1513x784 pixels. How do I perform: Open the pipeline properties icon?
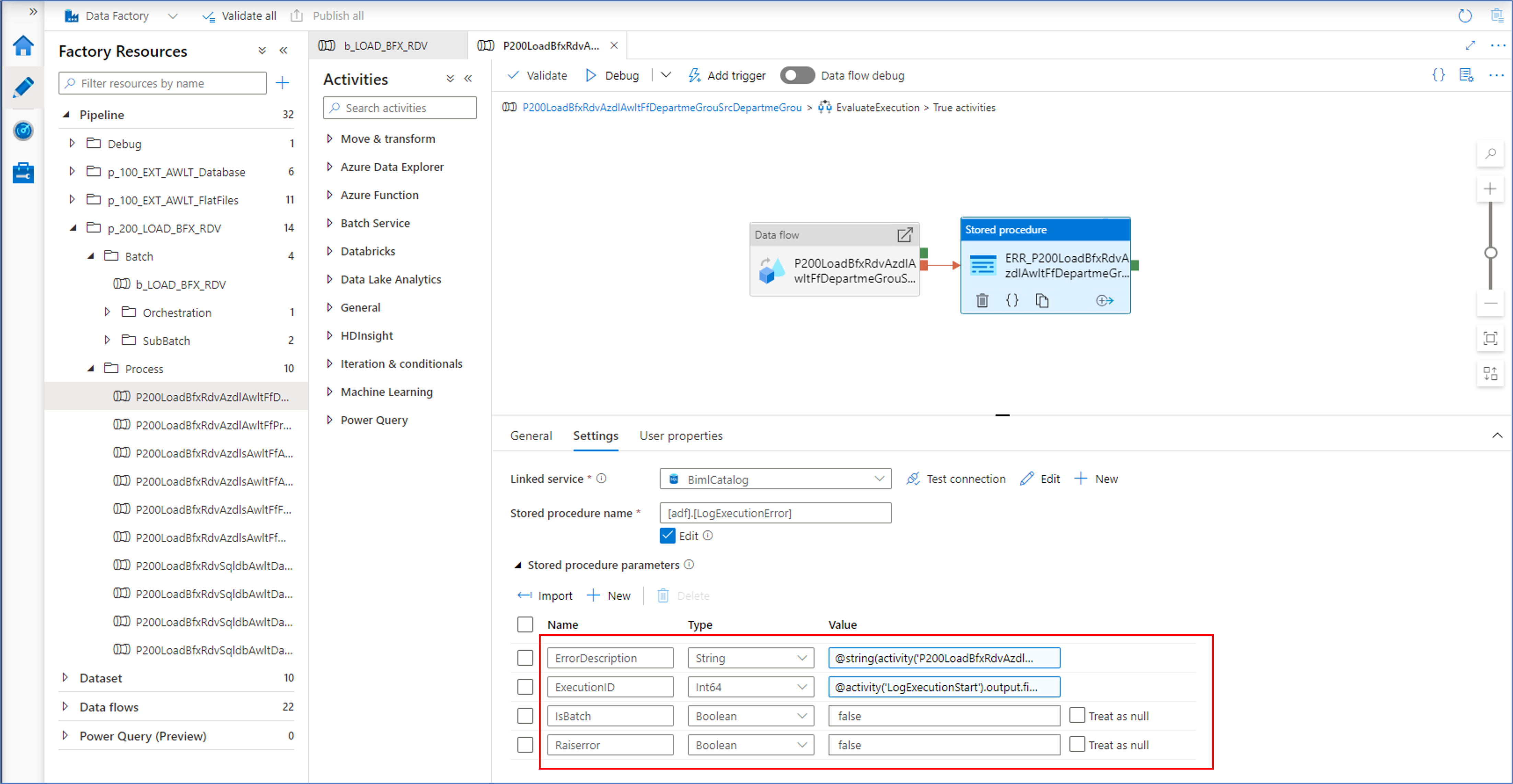click(x=1467, y=75)
